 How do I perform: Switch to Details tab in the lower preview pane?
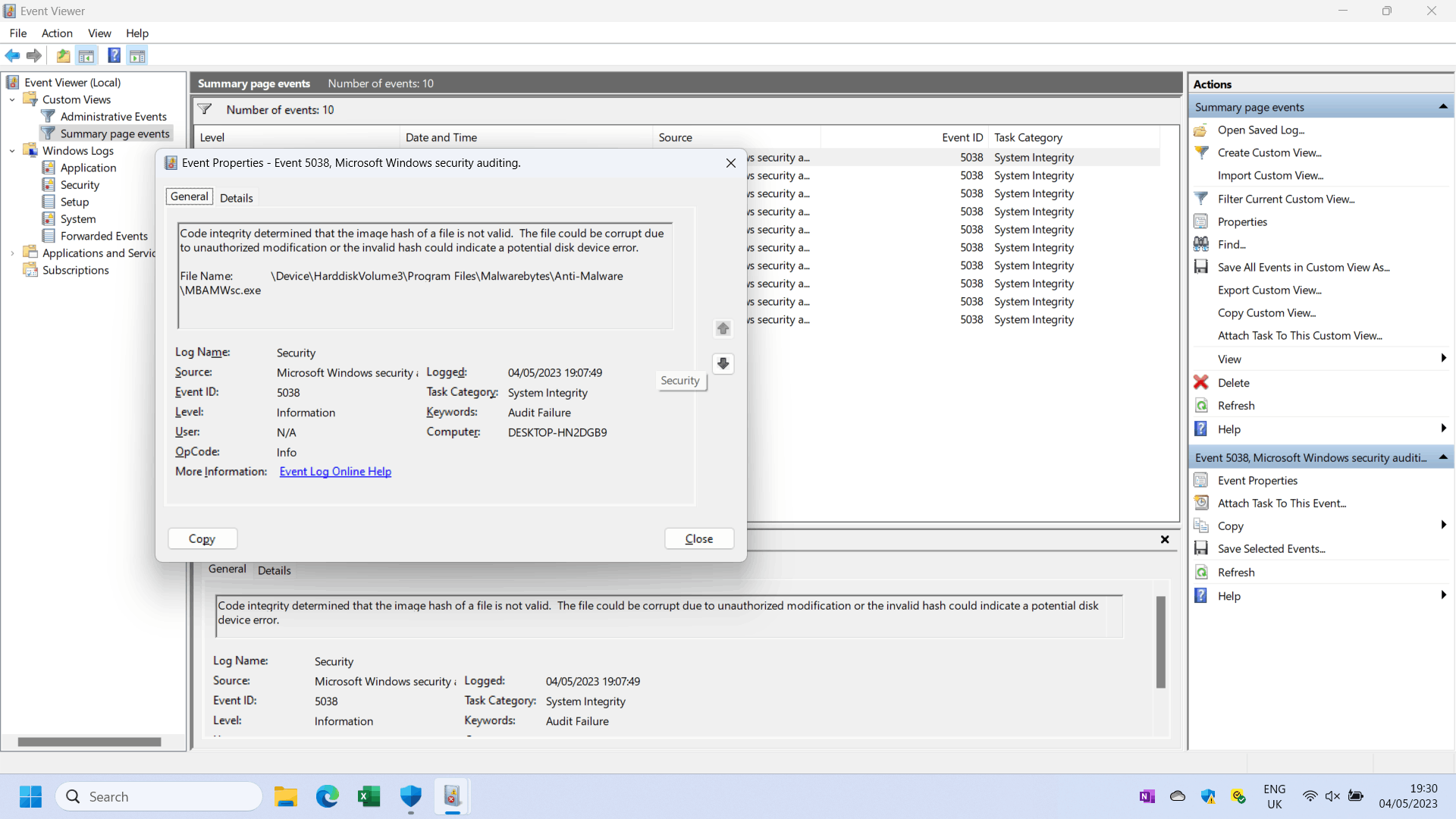(x=274, y=570)
